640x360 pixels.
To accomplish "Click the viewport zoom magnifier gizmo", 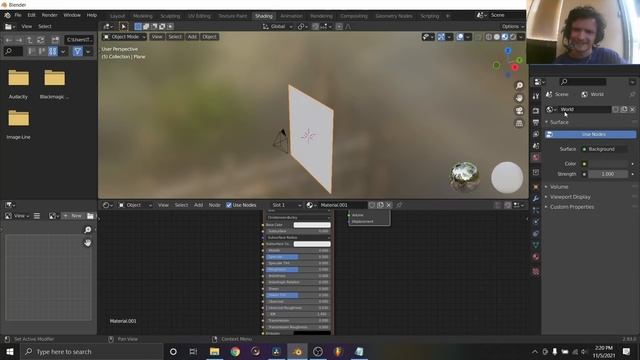I will coord(519,85).
